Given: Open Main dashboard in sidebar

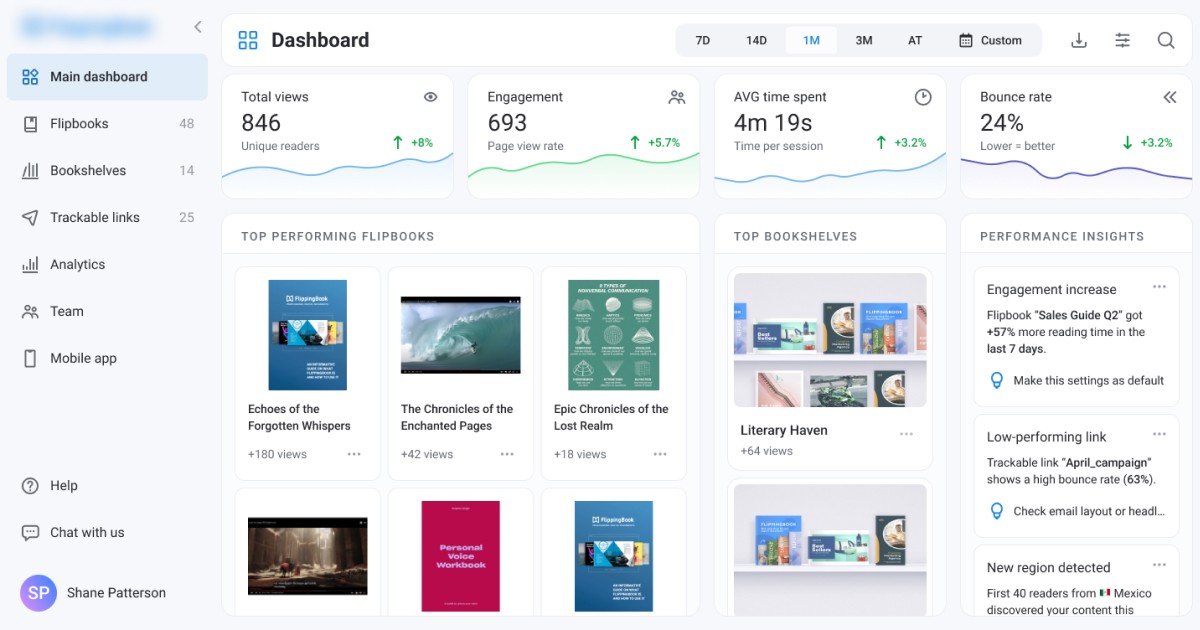Looking at the screenshot, I should pos(107,77).
